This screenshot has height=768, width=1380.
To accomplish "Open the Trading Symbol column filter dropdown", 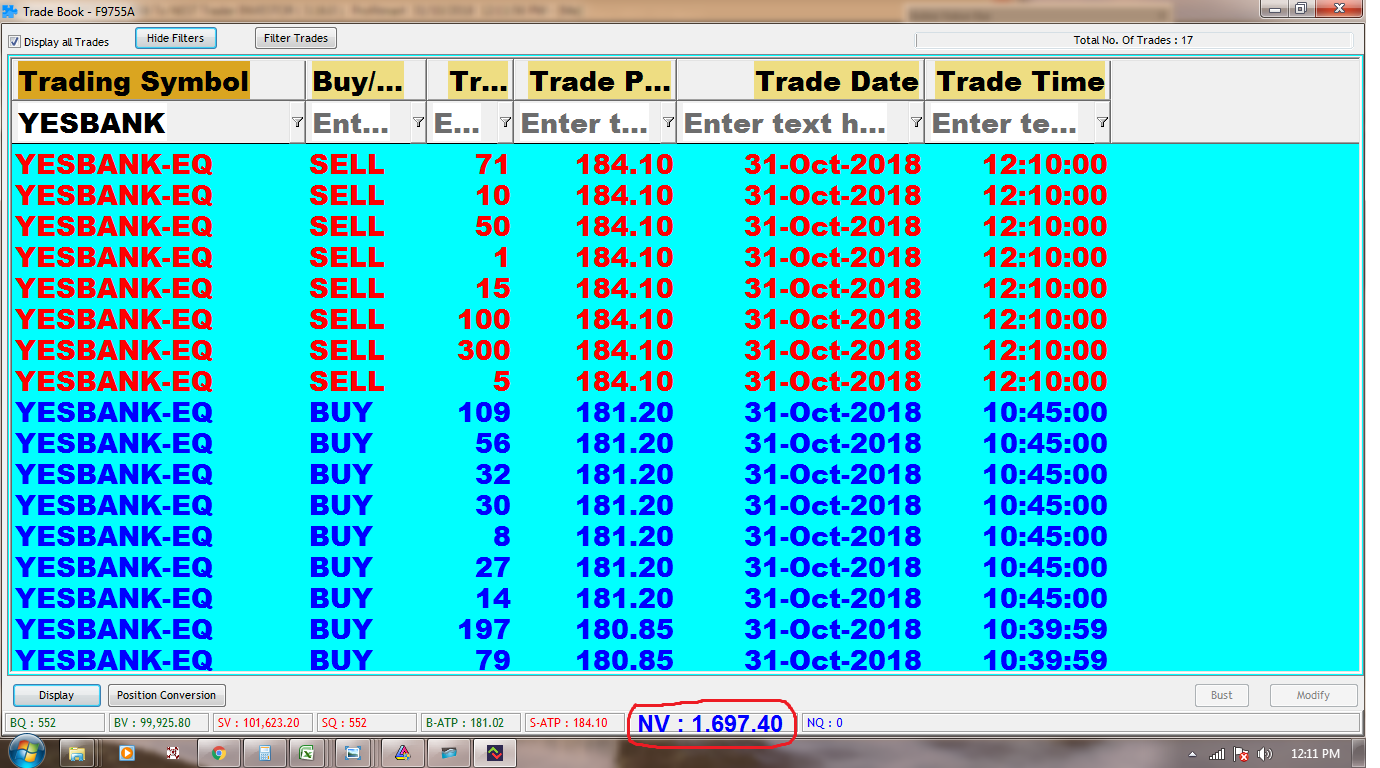I will pyautogui.click(x=297, y=122).
